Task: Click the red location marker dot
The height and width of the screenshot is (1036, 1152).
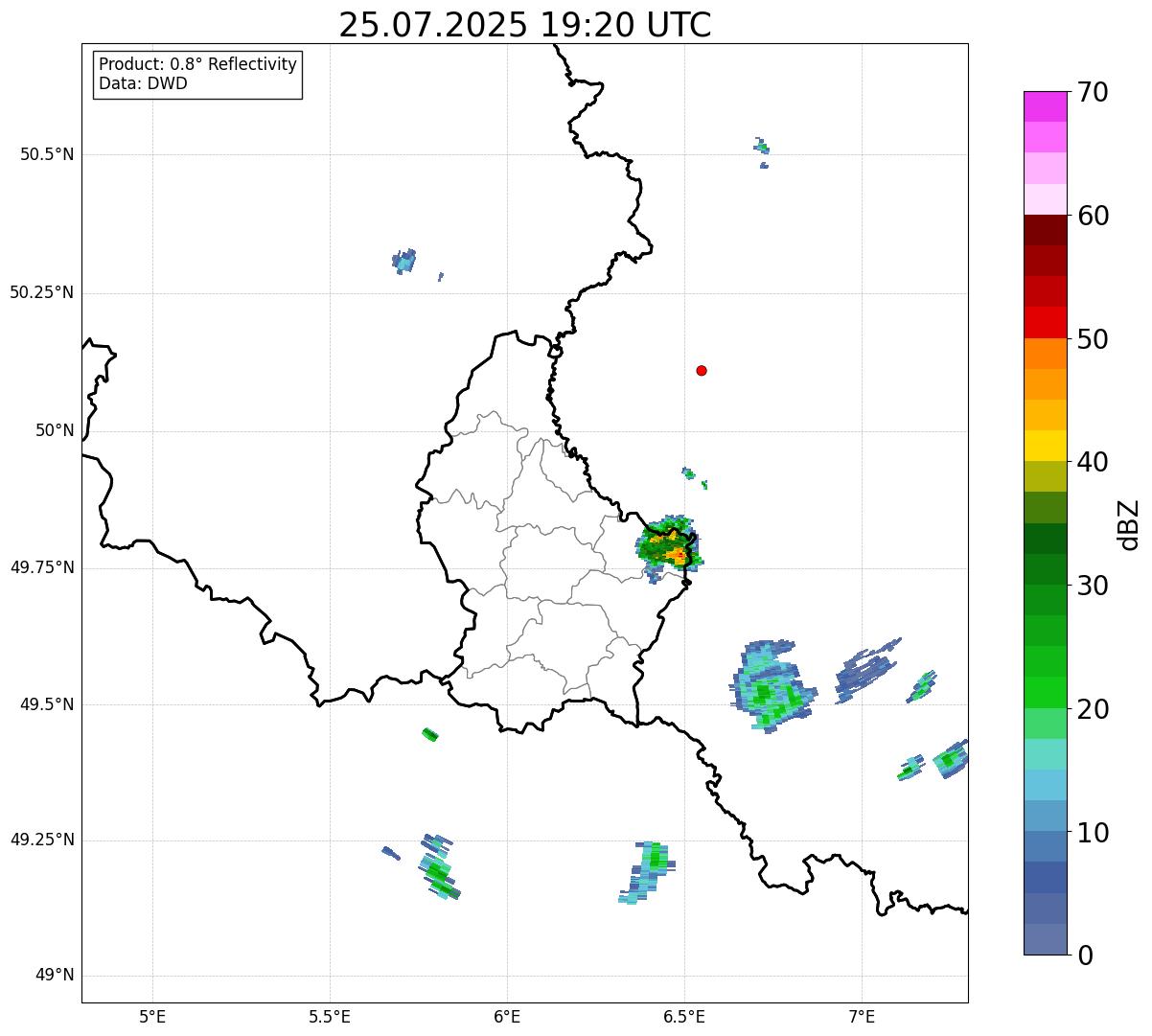Action: pos(702,370)
